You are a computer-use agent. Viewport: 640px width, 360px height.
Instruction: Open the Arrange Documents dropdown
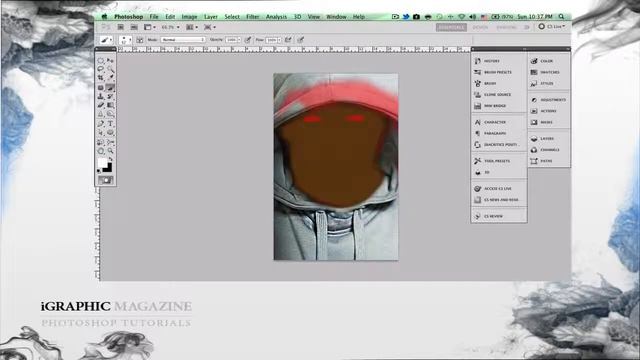(192, 27)
